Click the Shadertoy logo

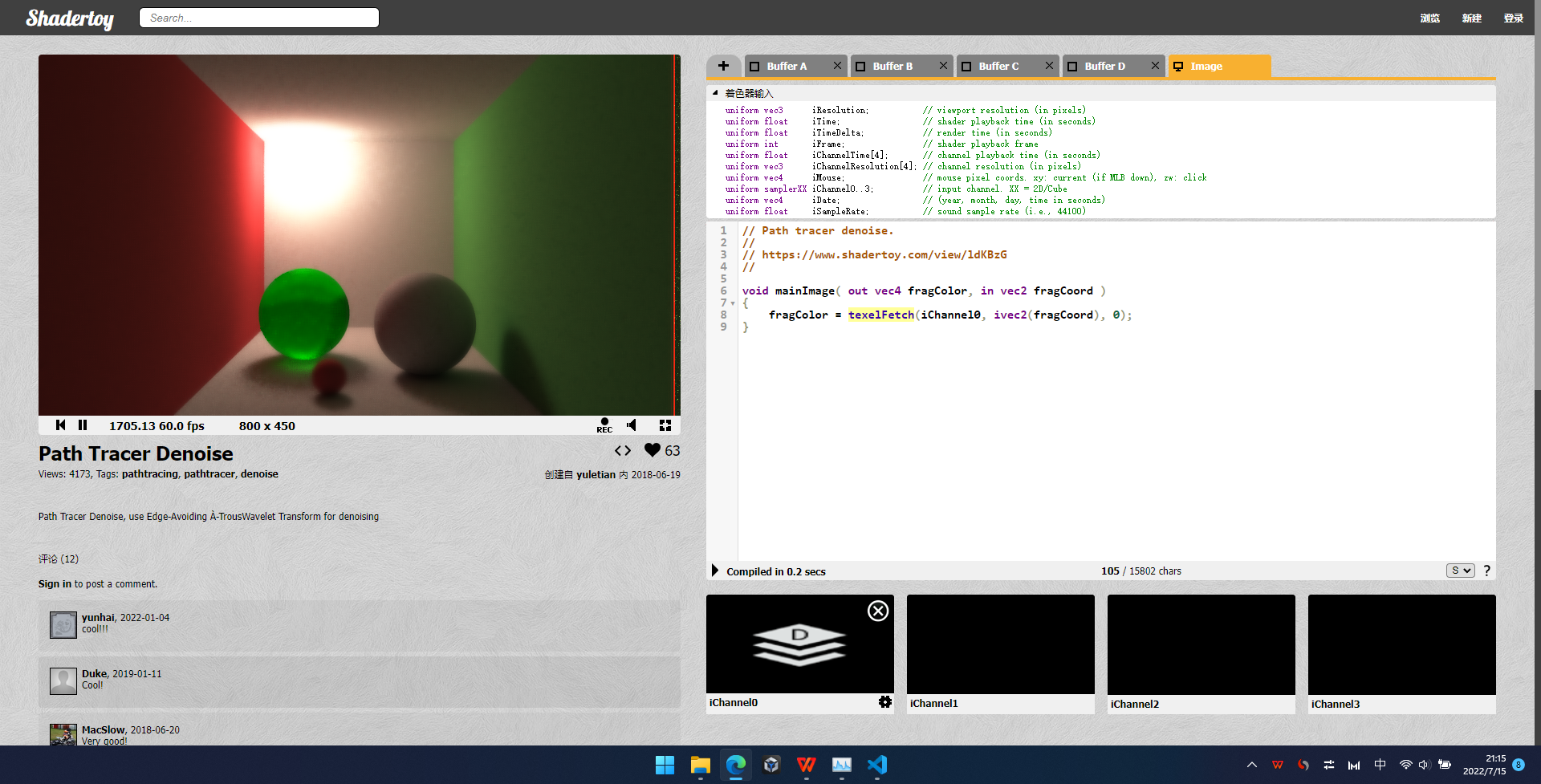70,18
